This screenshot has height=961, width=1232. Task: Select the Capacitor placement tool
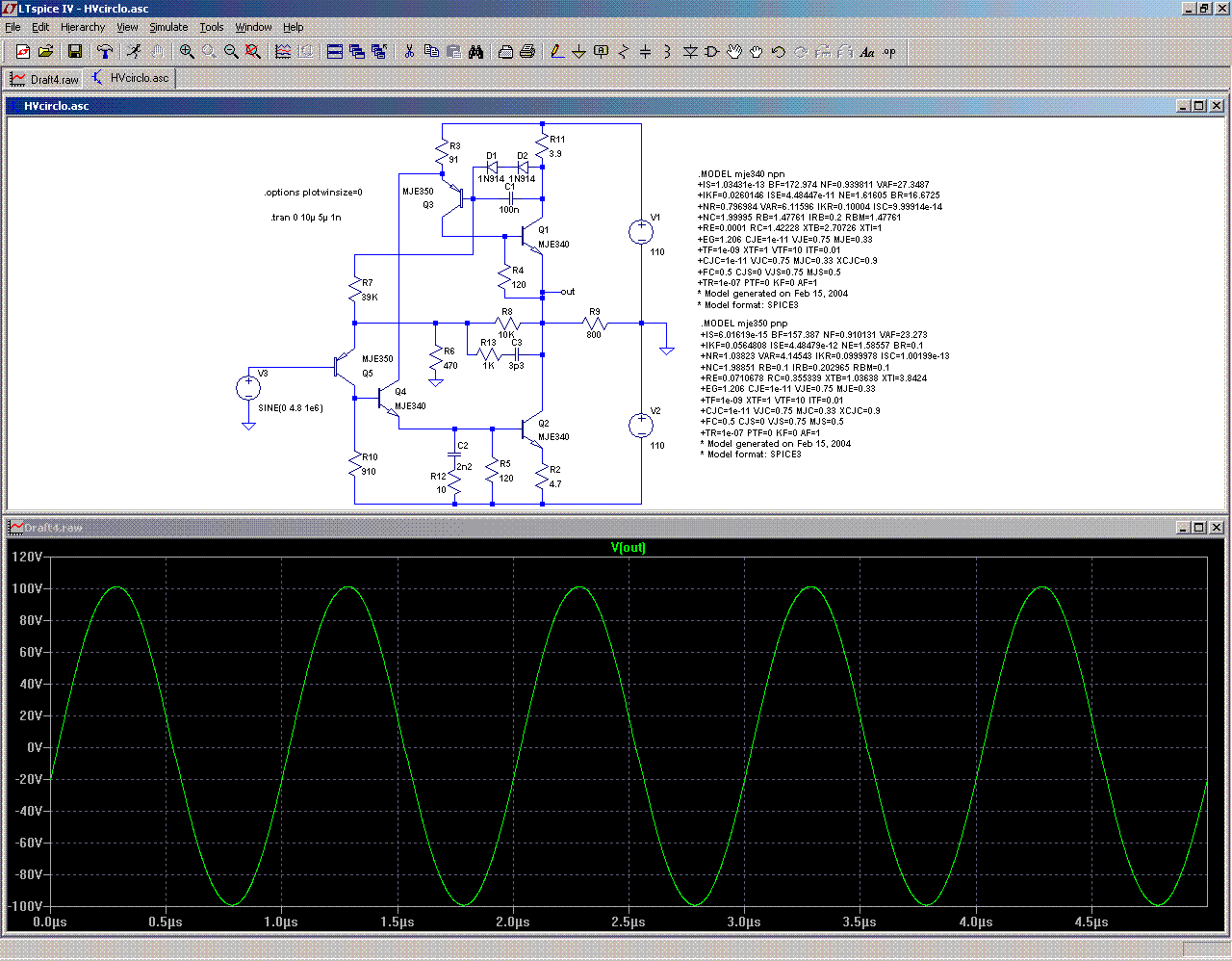(x=645, y=52)
